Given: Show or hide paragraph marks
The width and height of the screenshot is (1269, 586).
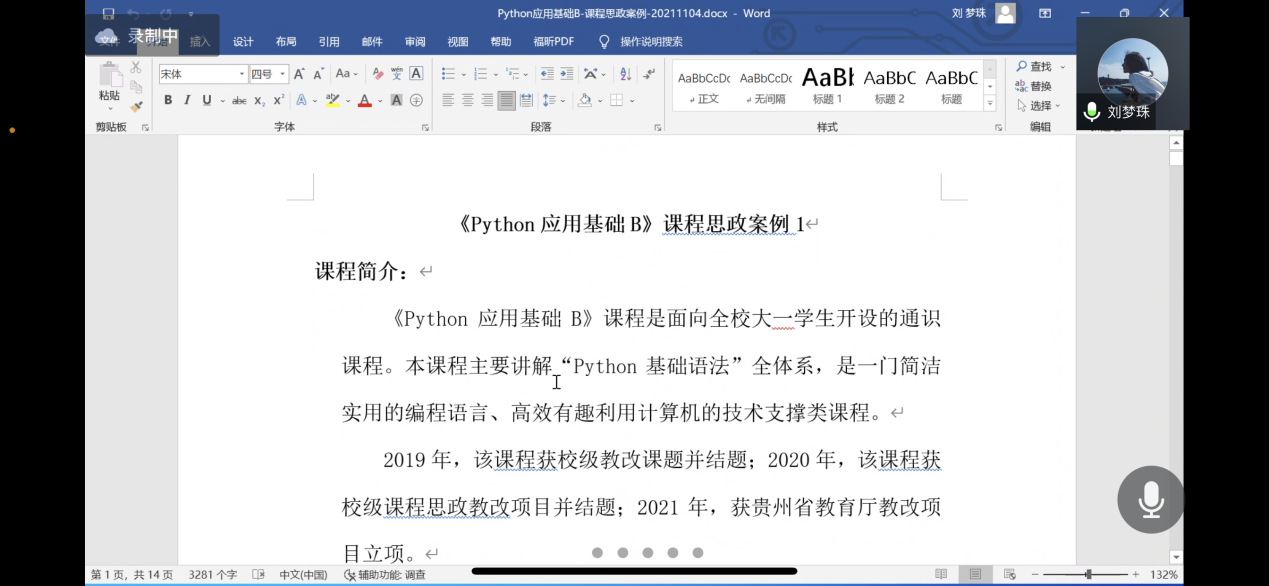Looking at the screenshot, I should [x=649, y=74].
